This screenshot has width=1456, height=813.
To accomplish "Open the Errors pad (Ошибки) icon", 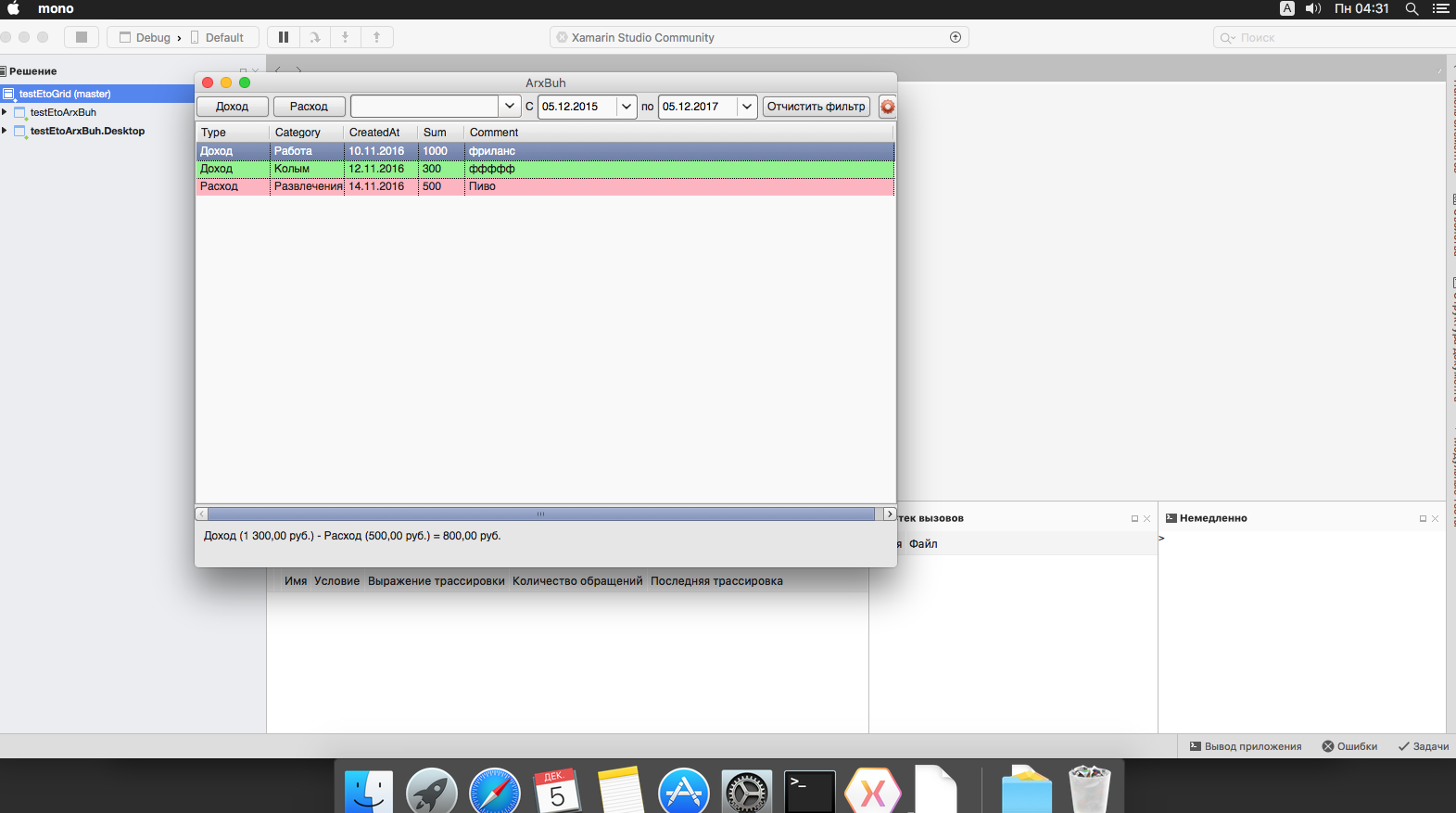I will click(x=1349, y=746).
